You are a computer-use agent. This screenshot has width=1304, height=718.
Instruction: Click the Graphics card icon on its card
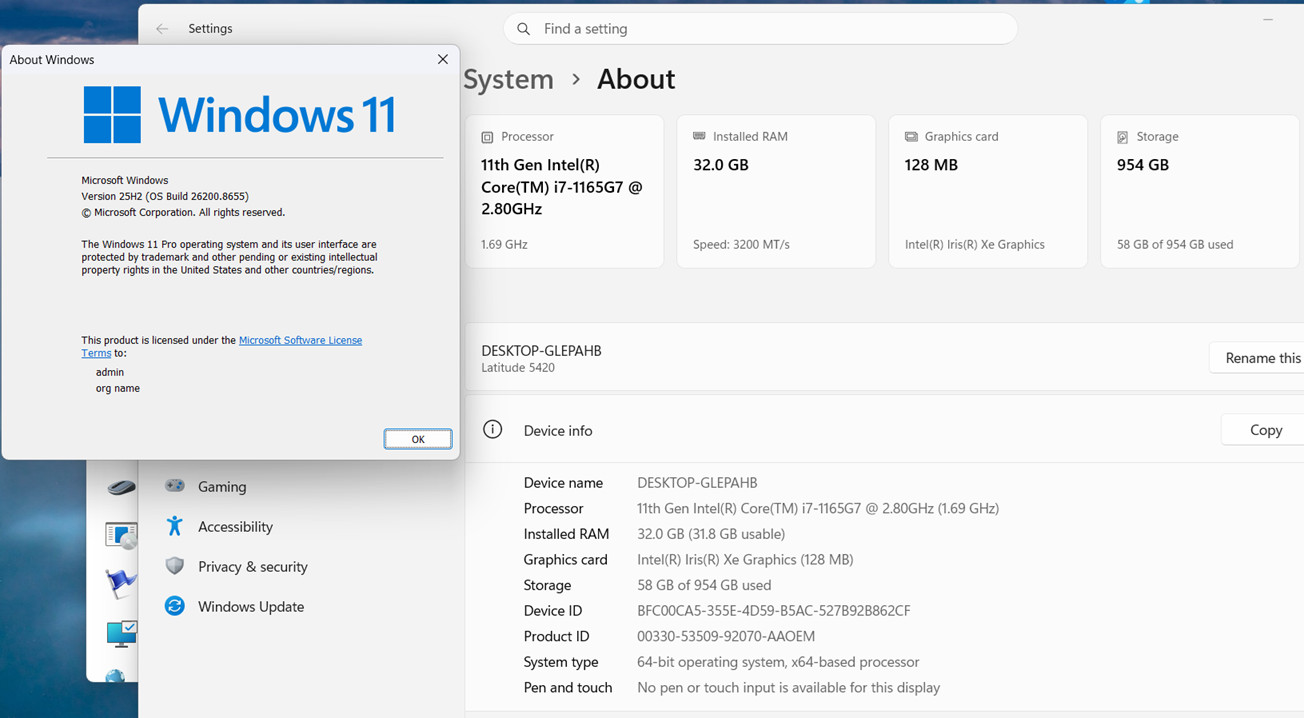tap(911, 136)
